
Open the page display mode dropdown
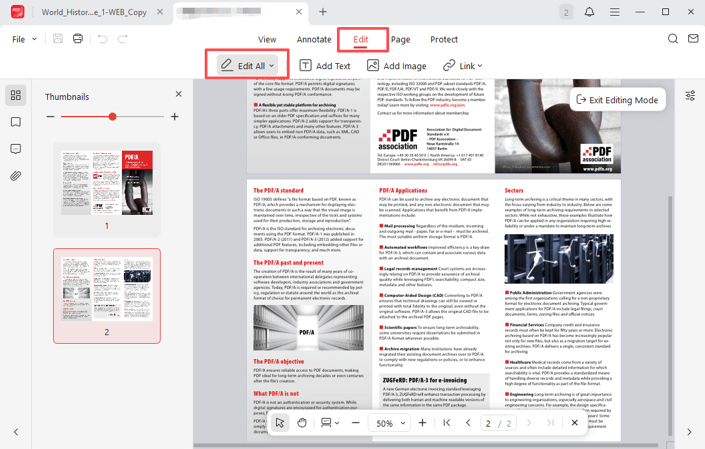pos(330,423)
